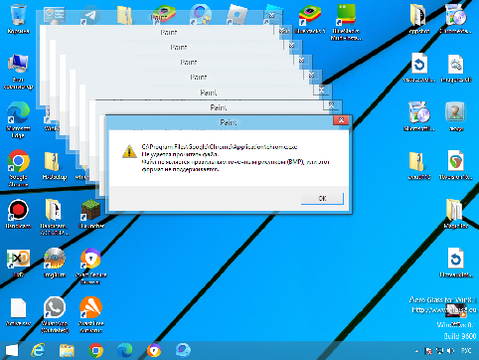The width and height of the screenshot is (479, 360).
Task: Select the This PC computer desktop icon
Action: click(x=18, y=72)
